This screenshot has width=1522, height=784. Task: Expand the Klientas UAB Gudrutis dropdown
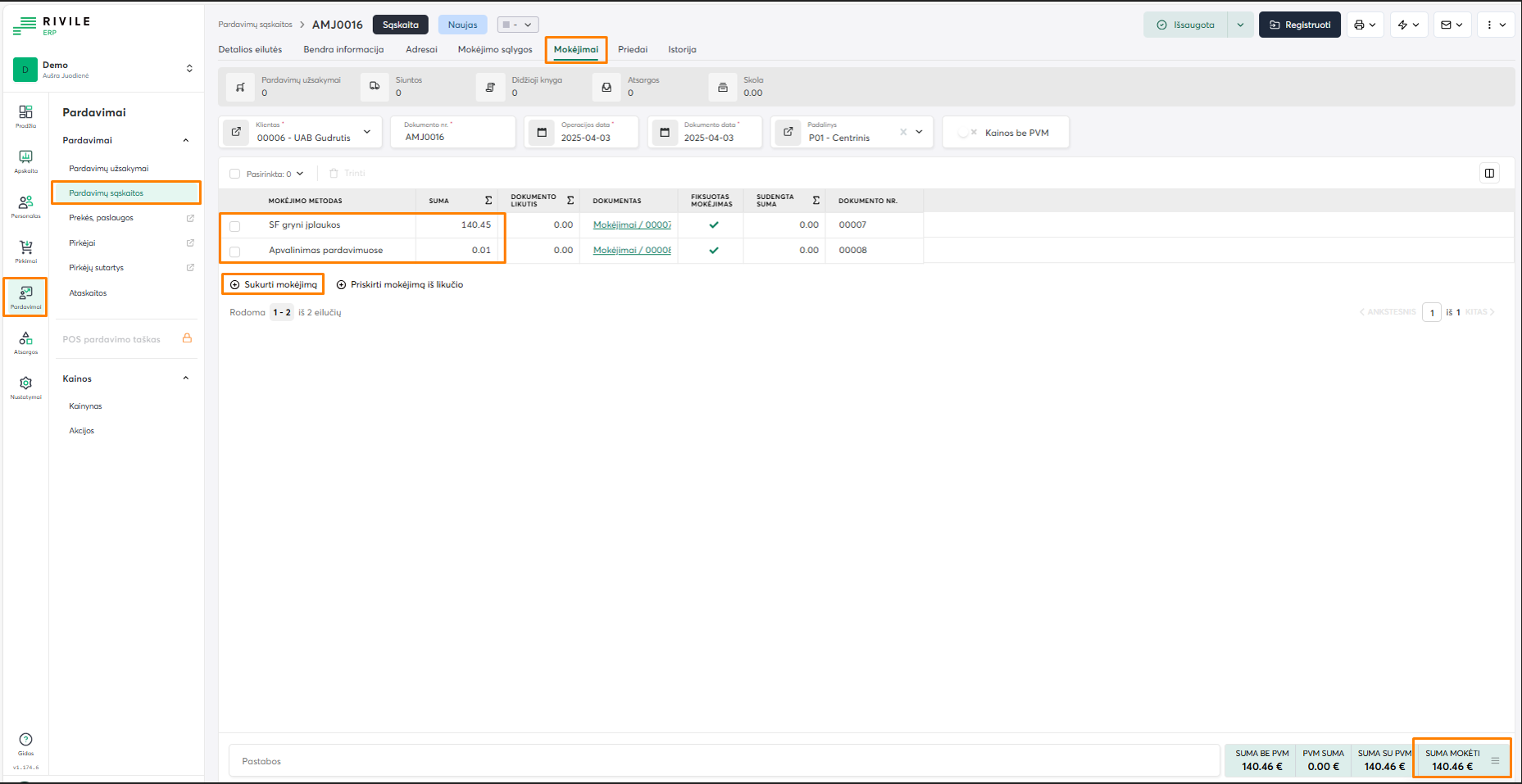[x=367, y=132]
